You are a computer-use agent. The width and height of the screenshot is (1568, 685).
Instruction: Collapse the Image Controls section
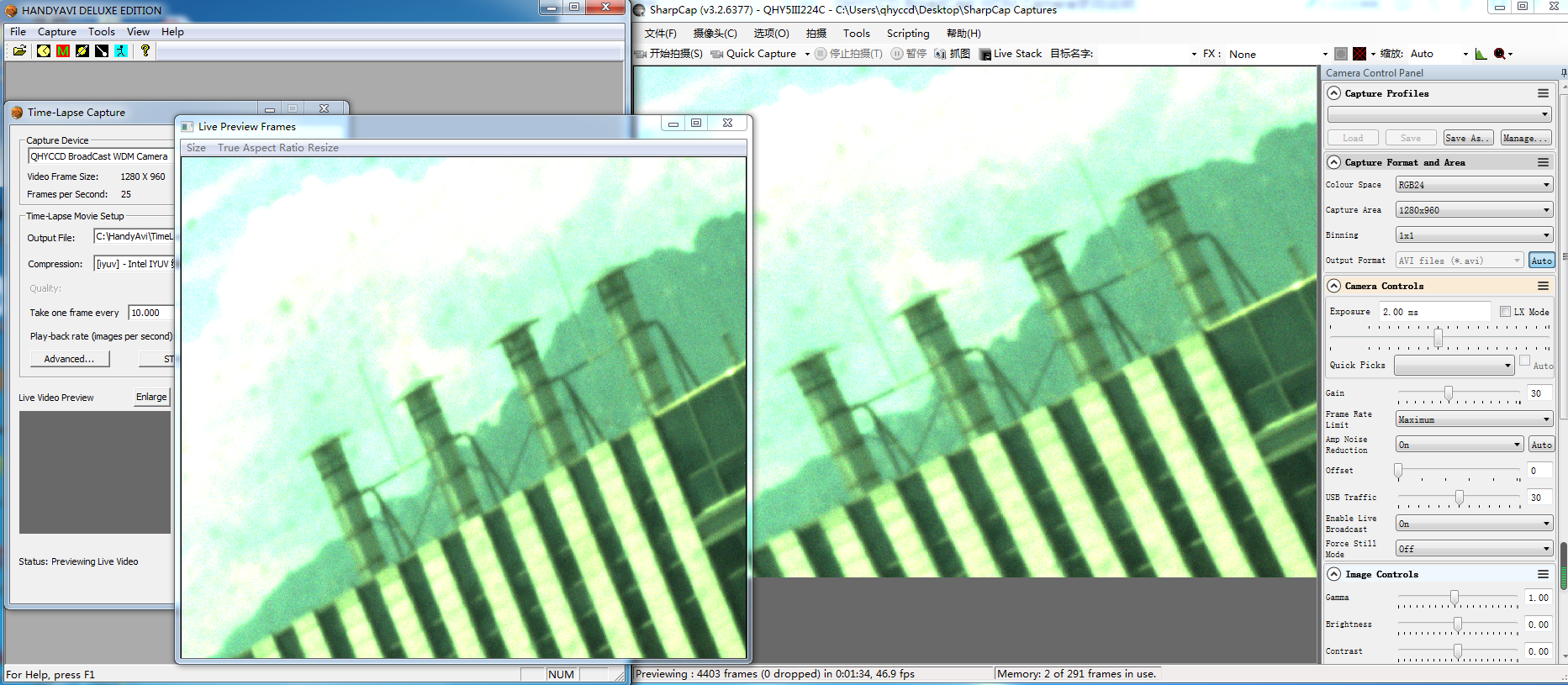[x=1334, y=574]
